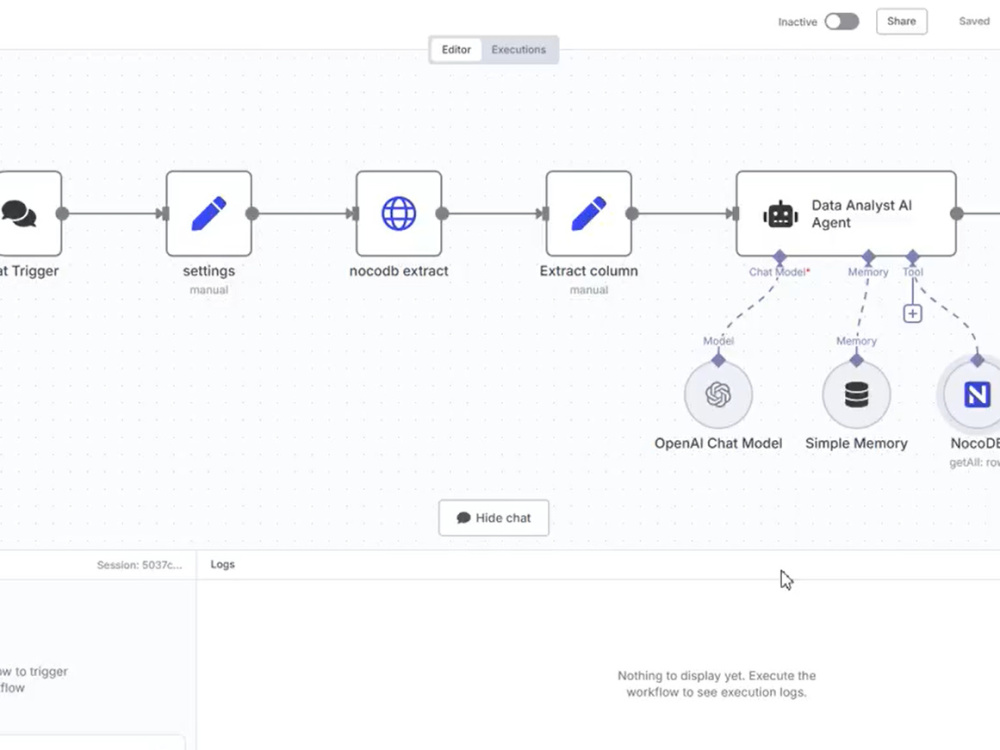
Task: Click the Chat Model diamond connector
Action: pyautogui.click(x=779, y=257)
